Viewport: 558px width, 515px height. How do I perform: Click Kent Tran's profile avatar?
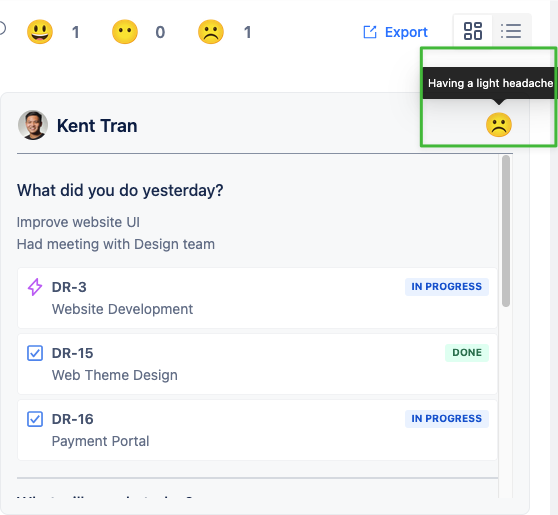point(33,125)
